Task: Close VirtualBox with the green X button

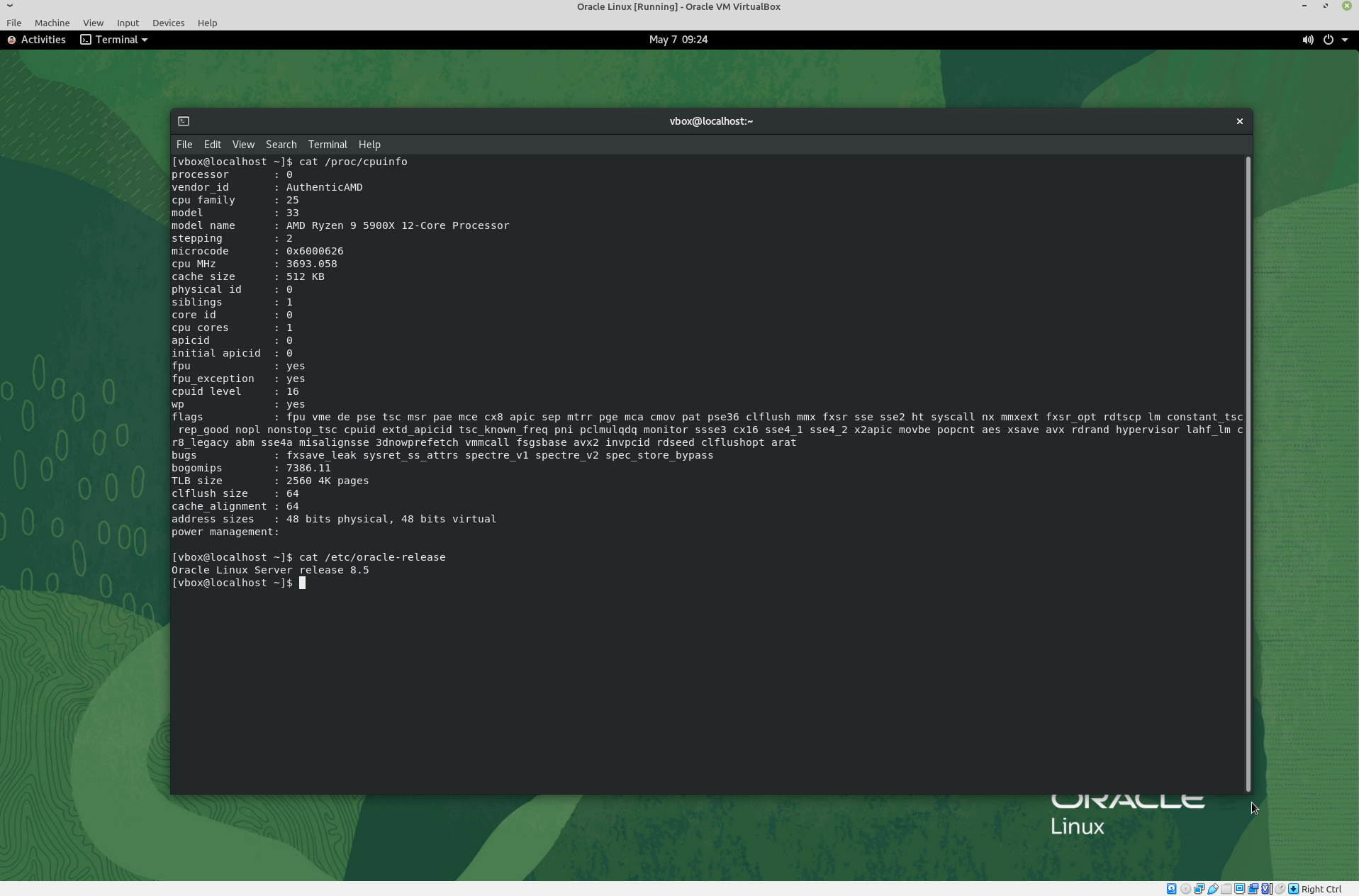Action: pyautogui.click(x=1347, y=6)
